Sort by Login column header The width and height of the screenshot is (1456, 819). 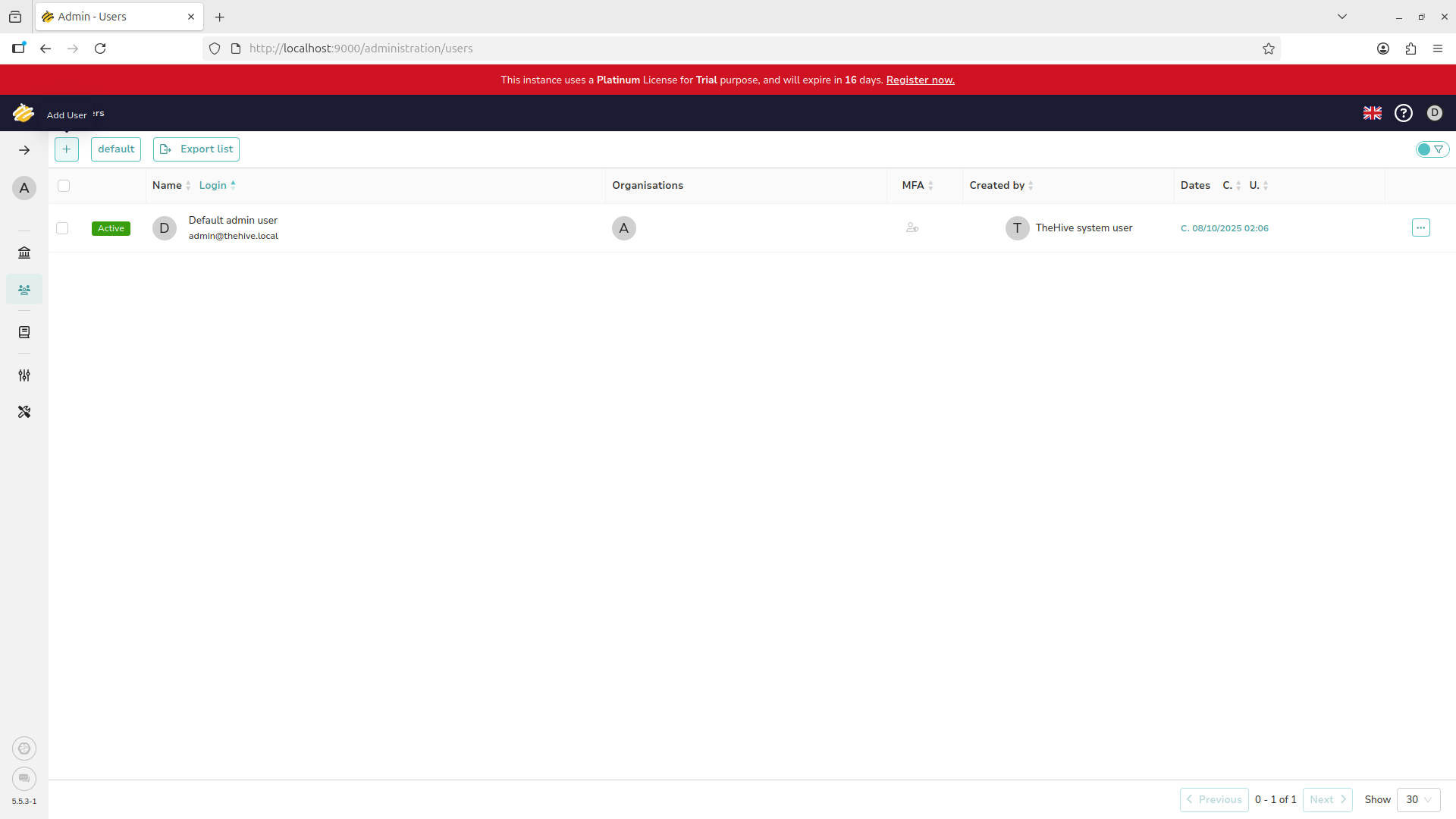pyautogui.click(x=213, y=186)
